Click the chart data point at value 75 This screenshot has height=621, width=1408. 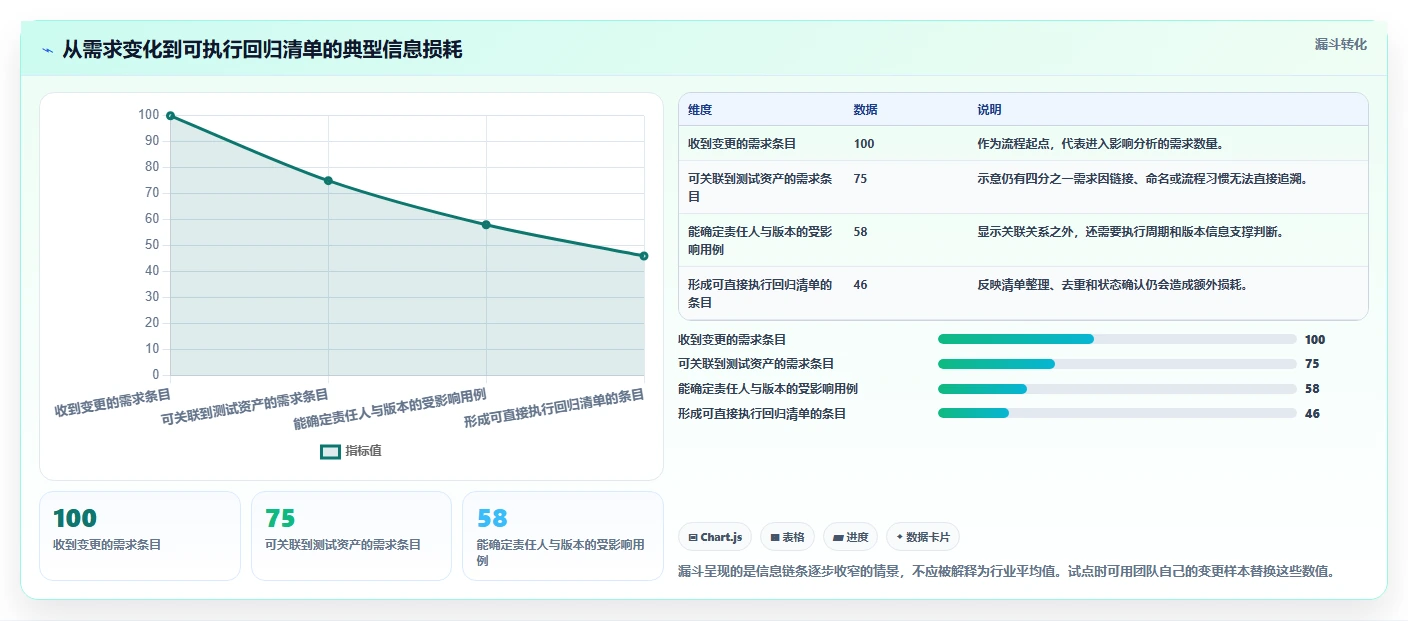tap(328, 181)
